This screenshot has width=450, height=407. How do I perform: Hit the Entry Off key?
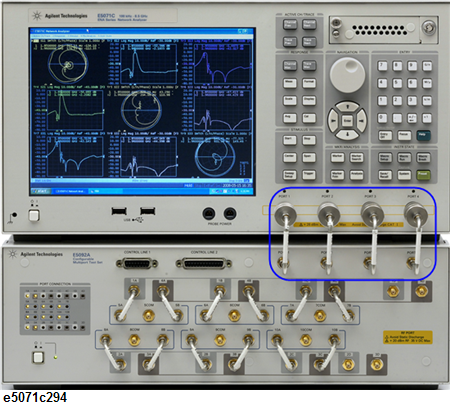(x=385, y=135)
